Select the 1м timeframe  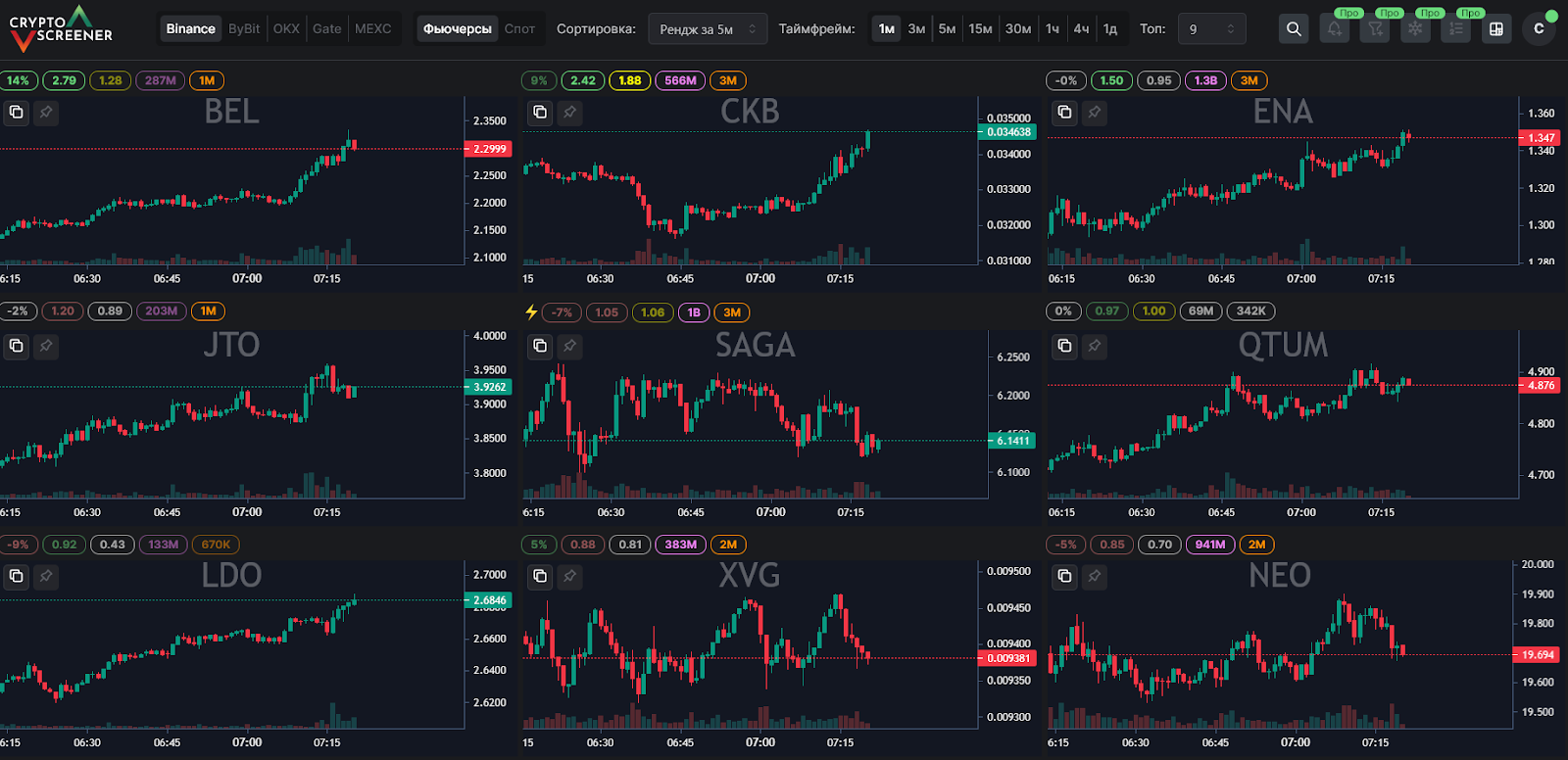(887, 29)
